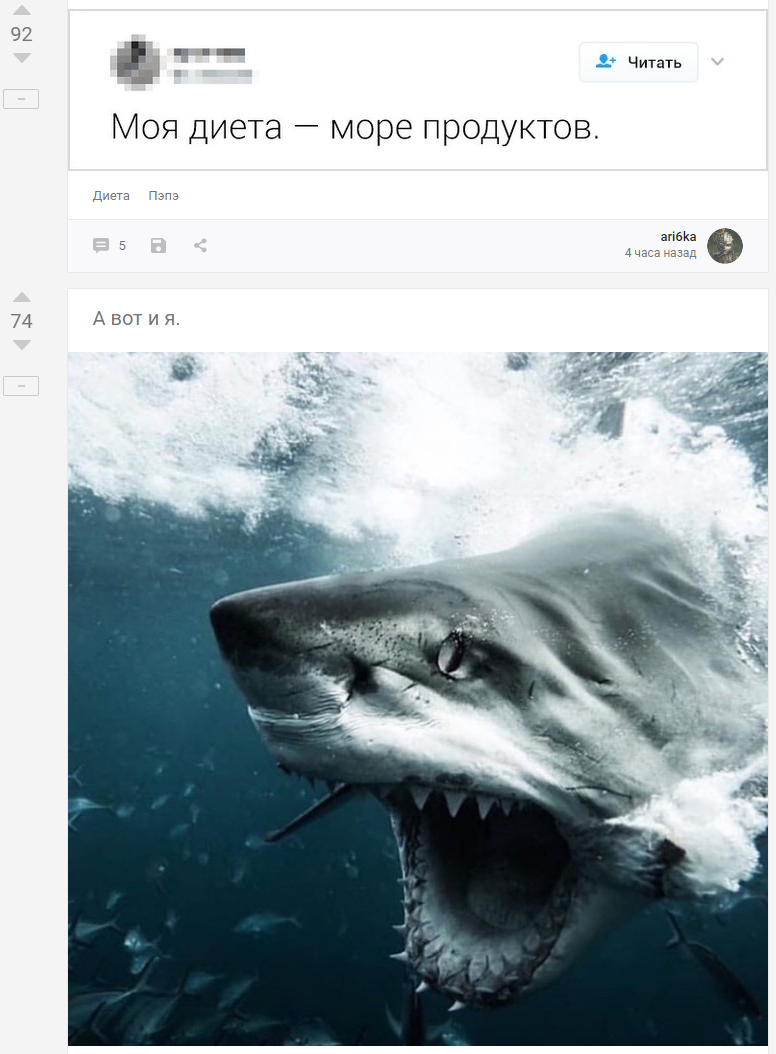Collapse the shark post using minus button
The width and height of the screenshot is (776, 1054).
point(21,386)
